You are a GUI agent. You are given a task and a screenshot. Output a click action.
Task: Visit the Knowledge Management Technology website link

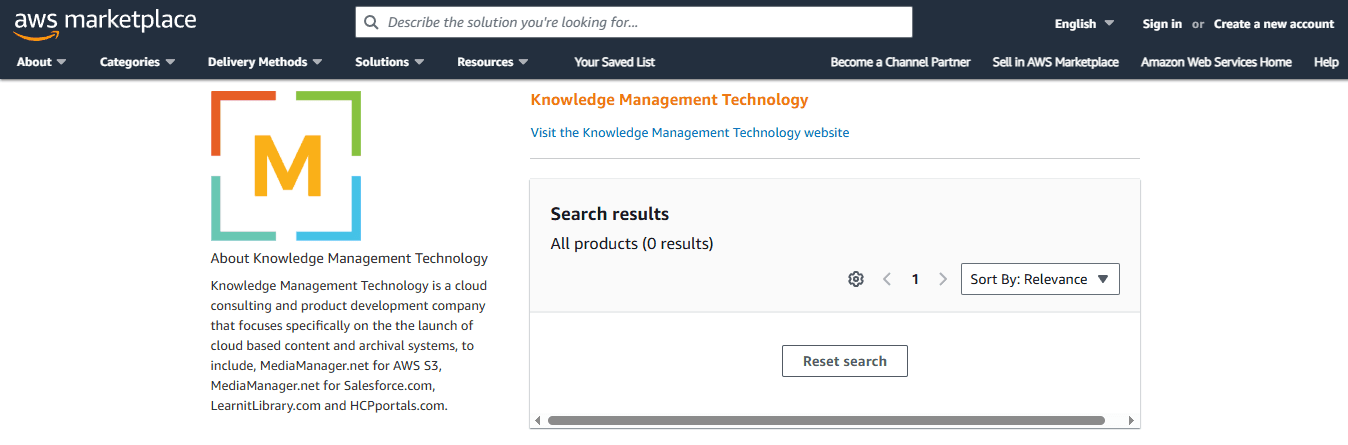690,132
